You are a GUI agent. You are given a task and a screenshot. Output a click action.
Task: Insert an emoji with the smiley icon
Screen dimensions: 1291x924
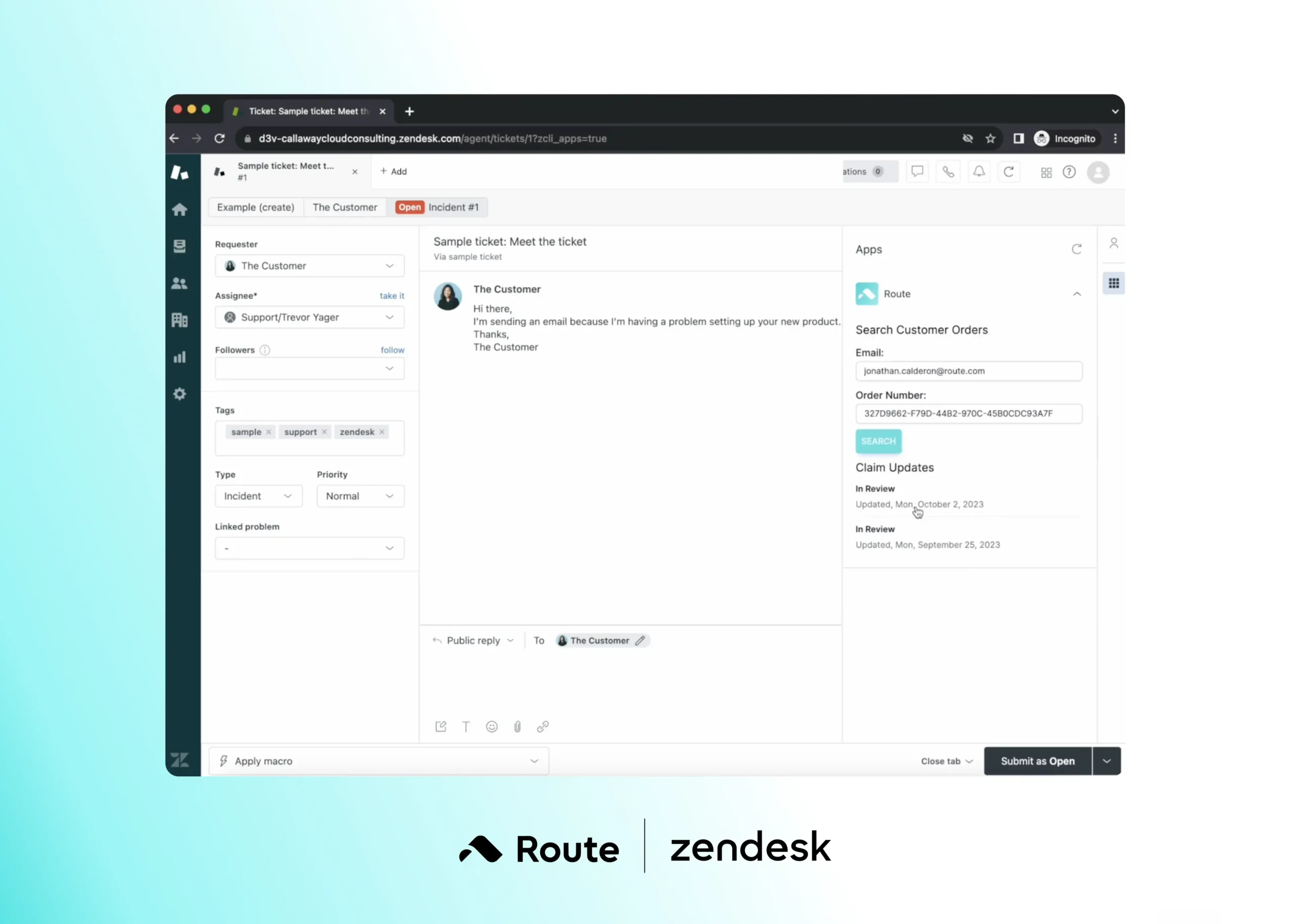(492, 727)
